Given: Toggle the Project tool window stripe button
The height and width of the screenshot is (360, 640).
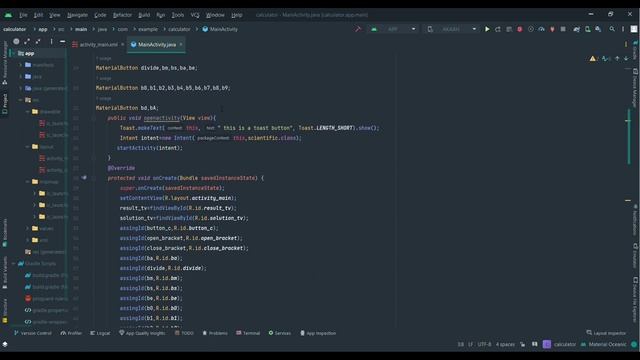Looking at the screenshot, I should pyautogui.click(x=5, y=104).
